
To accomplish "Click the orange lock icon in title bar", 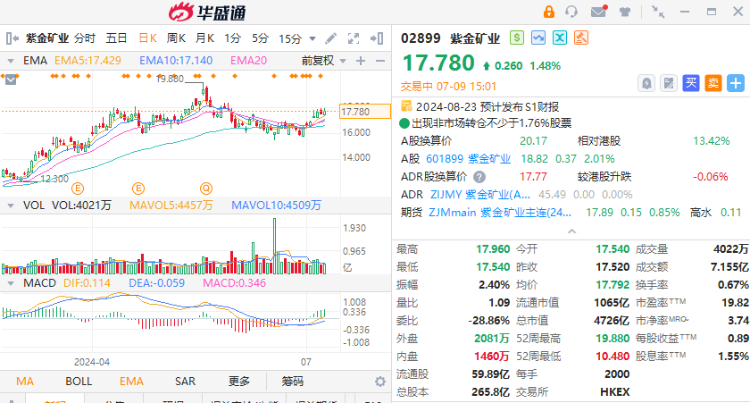I will (x=549, y=11).
